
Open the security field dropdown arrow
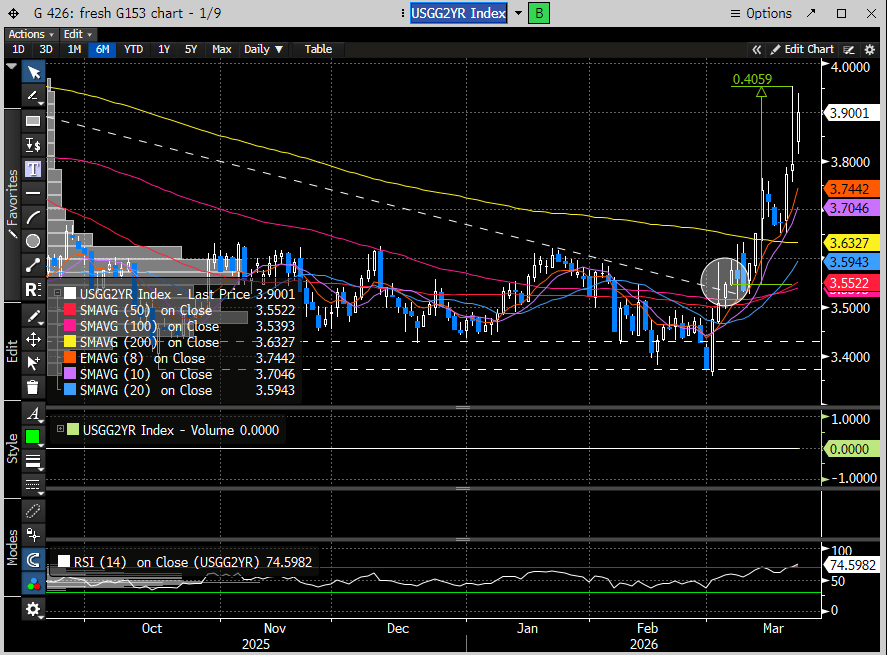tap(518, 13)
